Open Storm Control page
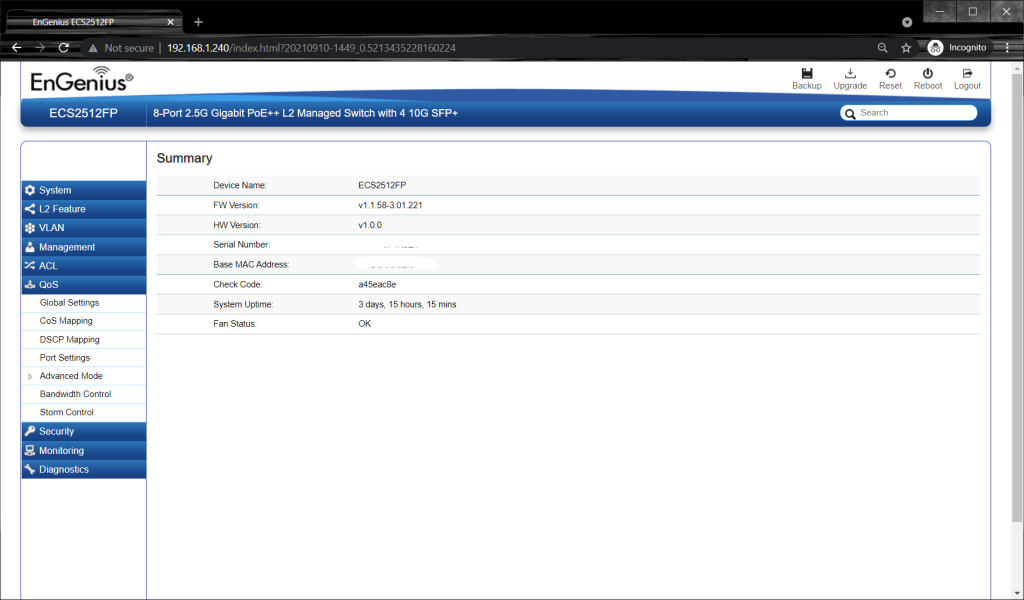Viewport: 1024px width, 600px height. pos(67,413)
